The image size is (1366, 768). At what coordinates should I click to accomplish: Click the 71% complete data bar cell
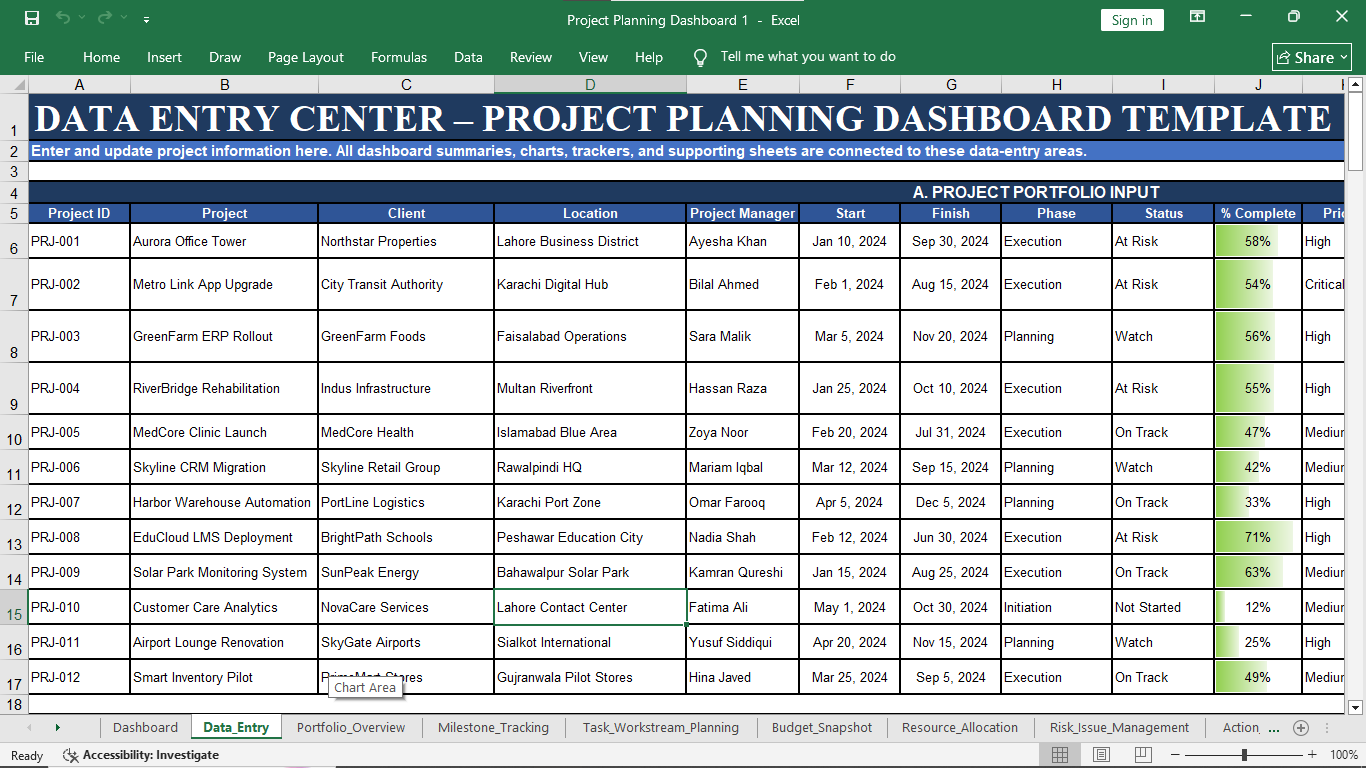click(x=1258, y=537)
